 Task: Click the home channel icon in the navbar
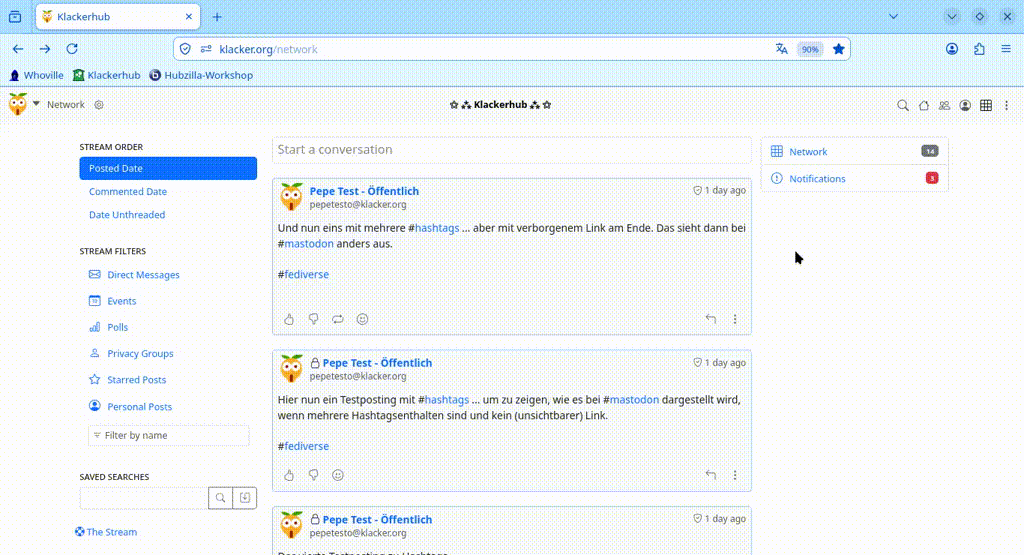click(x=924, y=105)
